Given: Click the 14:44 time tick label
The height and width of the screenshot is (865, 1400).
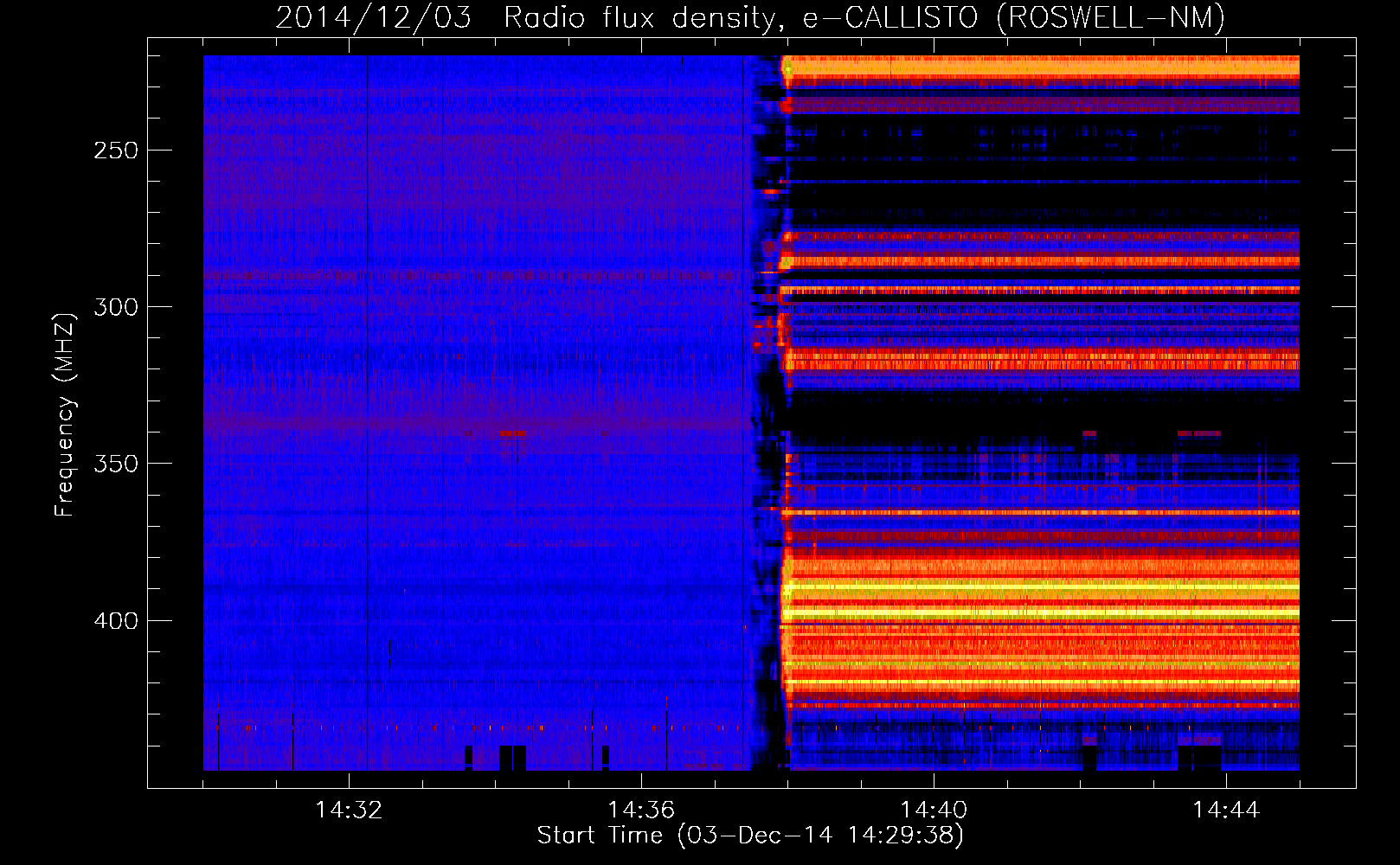Looking at the screenshot, I should coord(1226,810).
